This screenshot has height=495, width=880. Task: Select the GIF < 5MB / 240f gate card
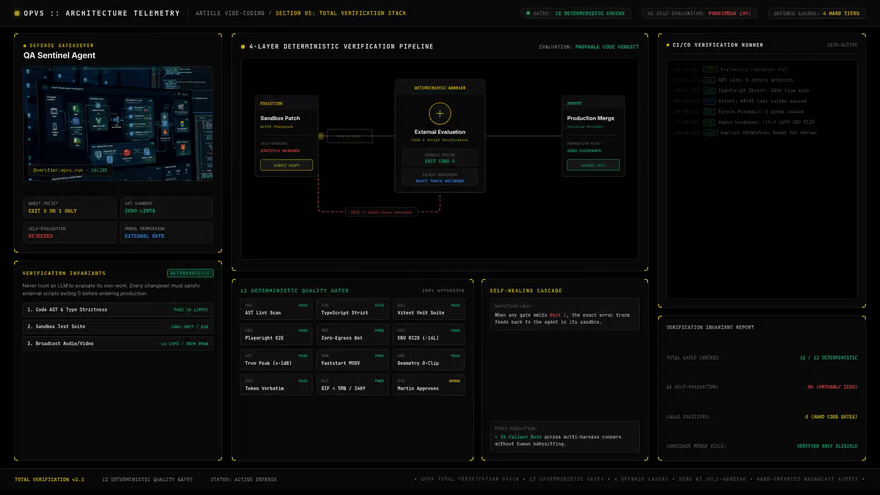click(352, 385)
